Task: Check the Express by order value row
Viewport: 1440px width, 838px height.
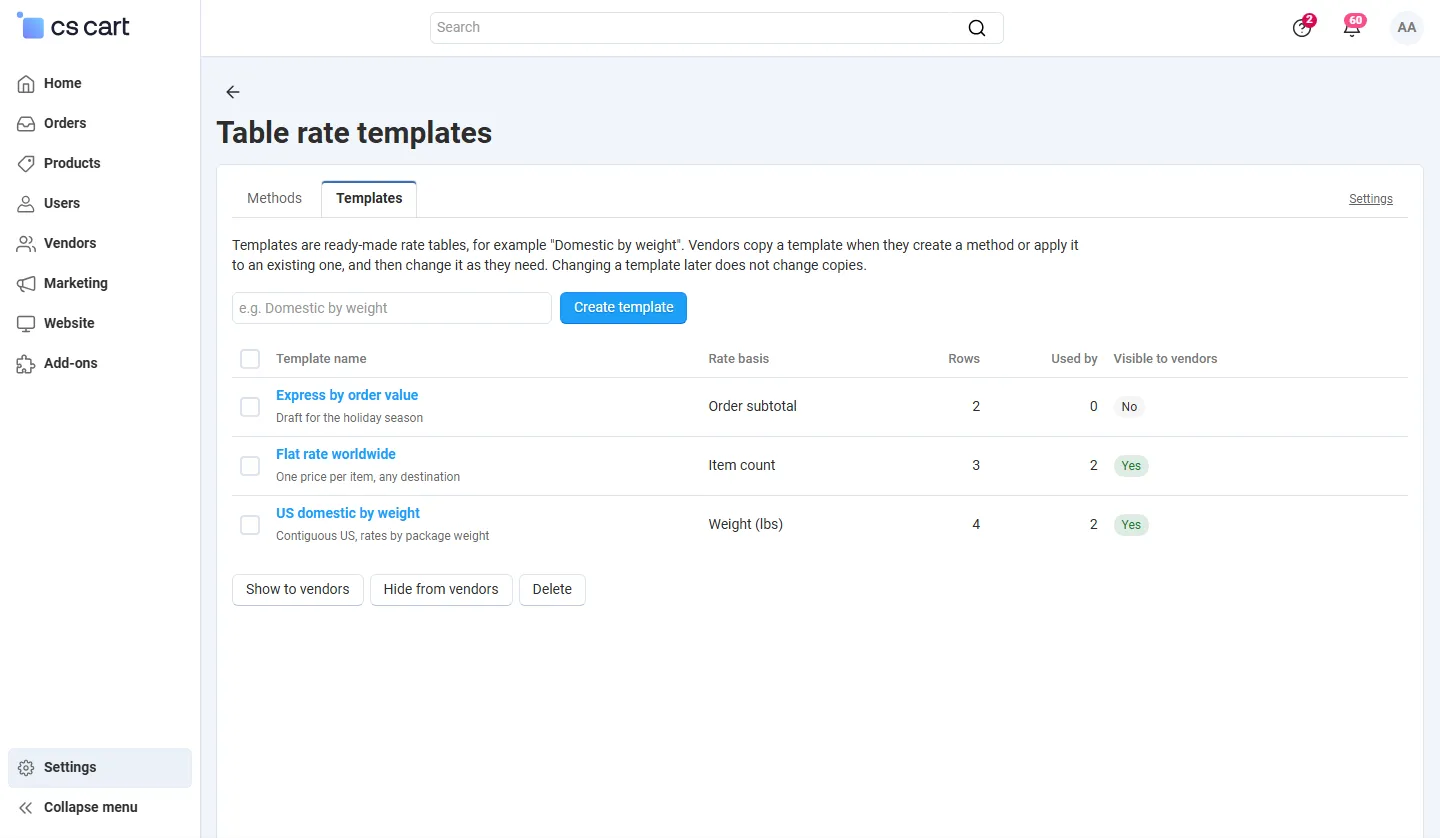Action: (250, 407)
